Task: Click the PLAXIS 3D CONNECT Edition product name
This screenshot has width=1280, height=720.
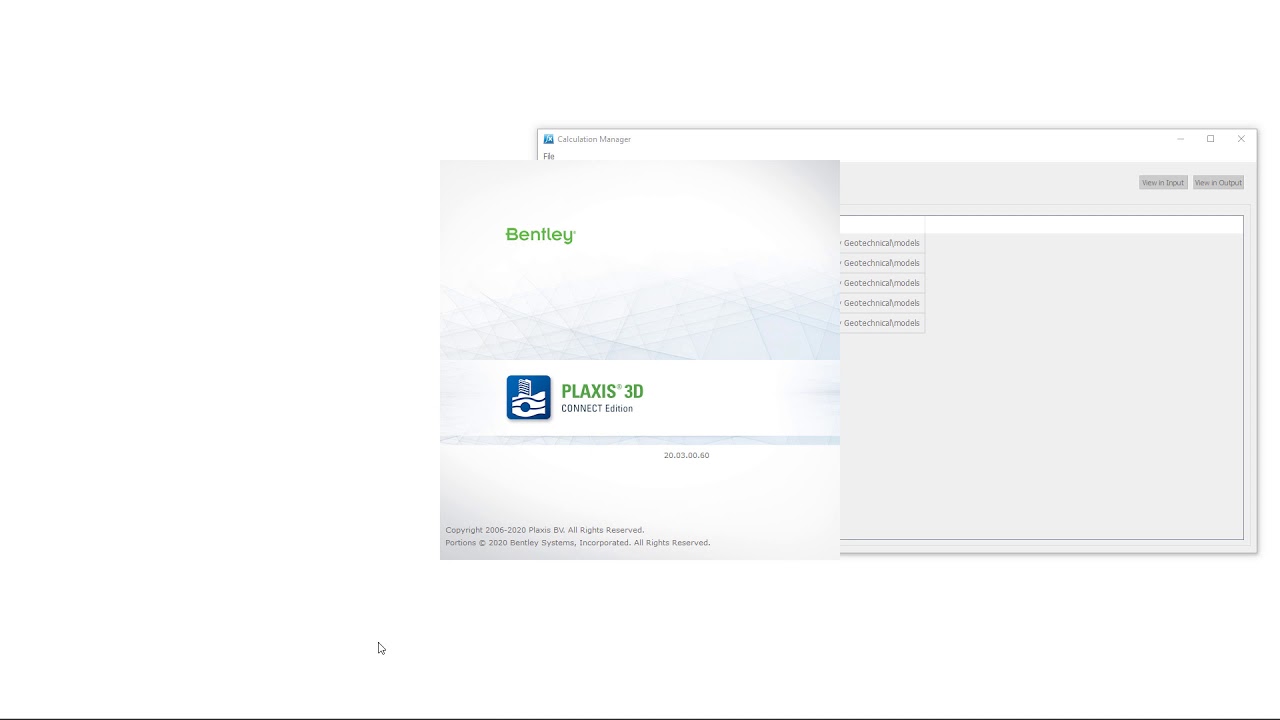Action: click(602, 398)
